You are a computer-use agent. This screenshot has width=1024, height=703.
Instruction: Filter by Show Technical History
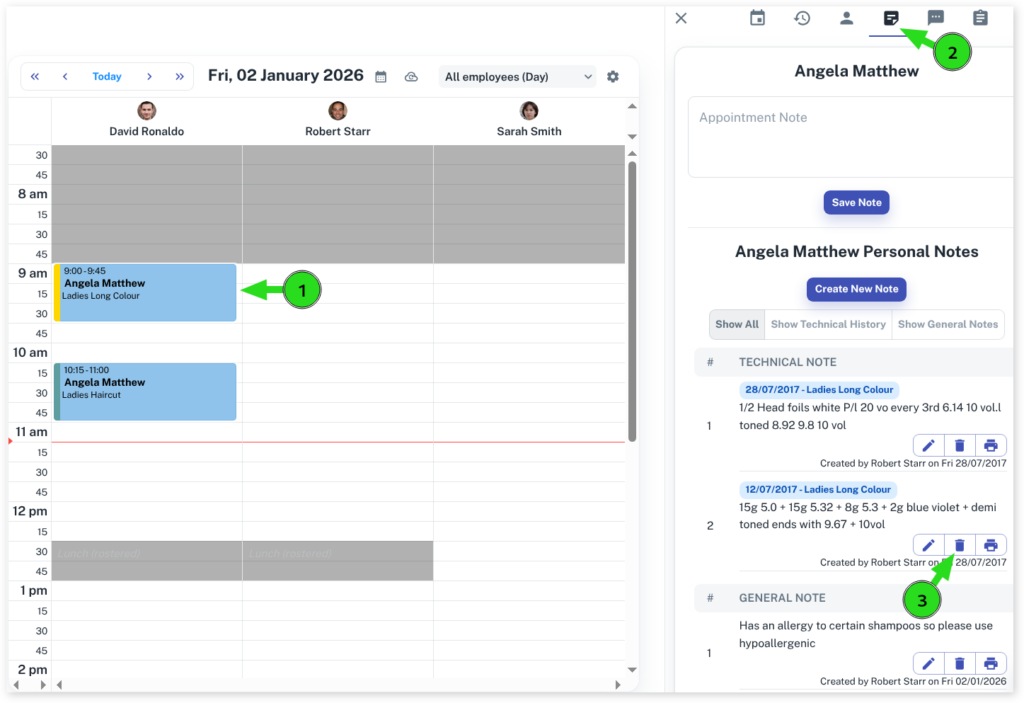click(828, 324)
